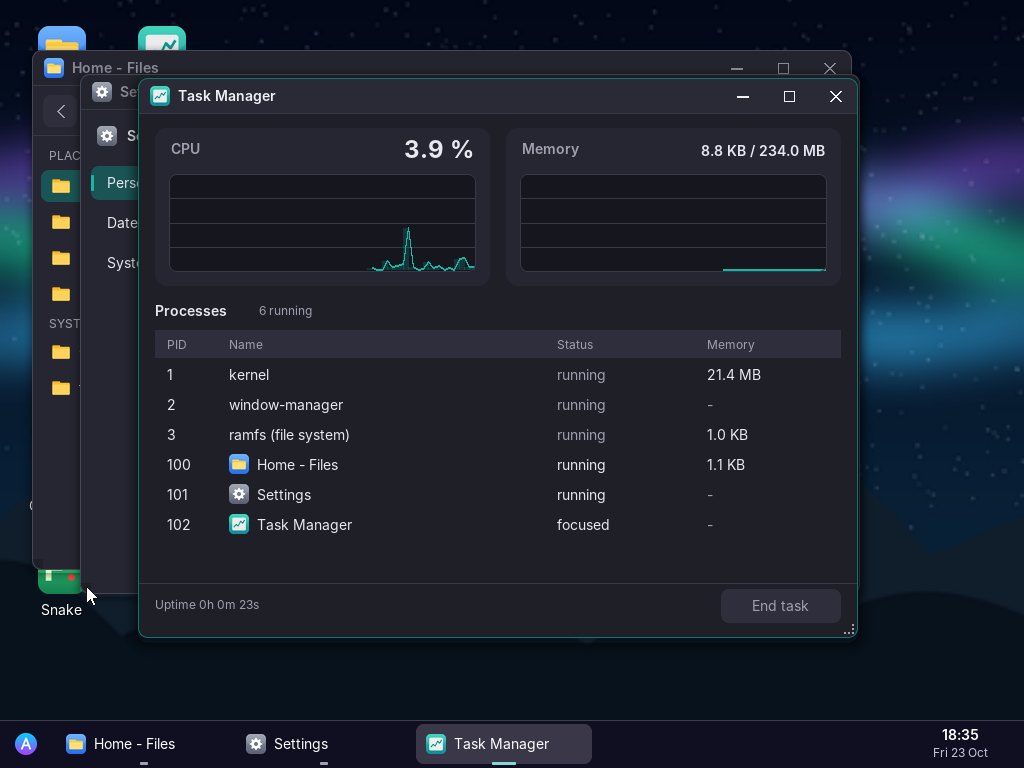Maximize the Task Manager window
The width and height of the screenshot is (1024, 768).
(x=789, y=97)
